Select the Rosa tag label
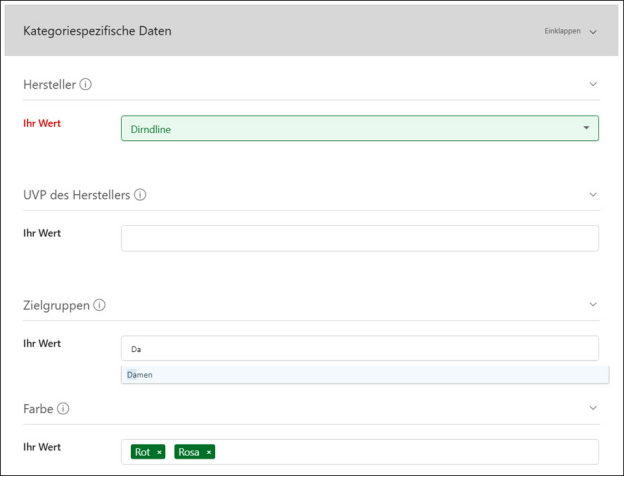 (x=189, y=453)
